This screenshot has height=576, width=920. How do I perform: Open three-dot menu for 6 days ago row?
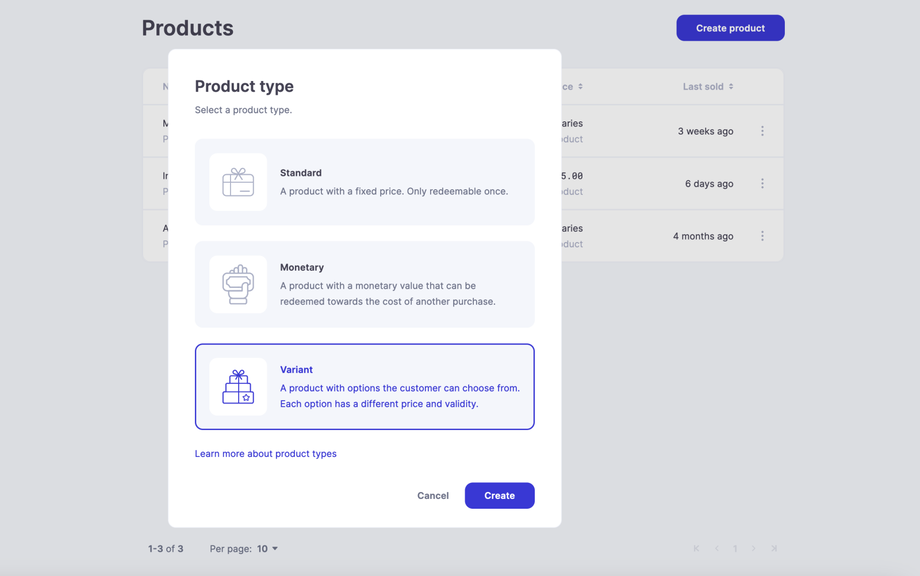pos(762,184)
